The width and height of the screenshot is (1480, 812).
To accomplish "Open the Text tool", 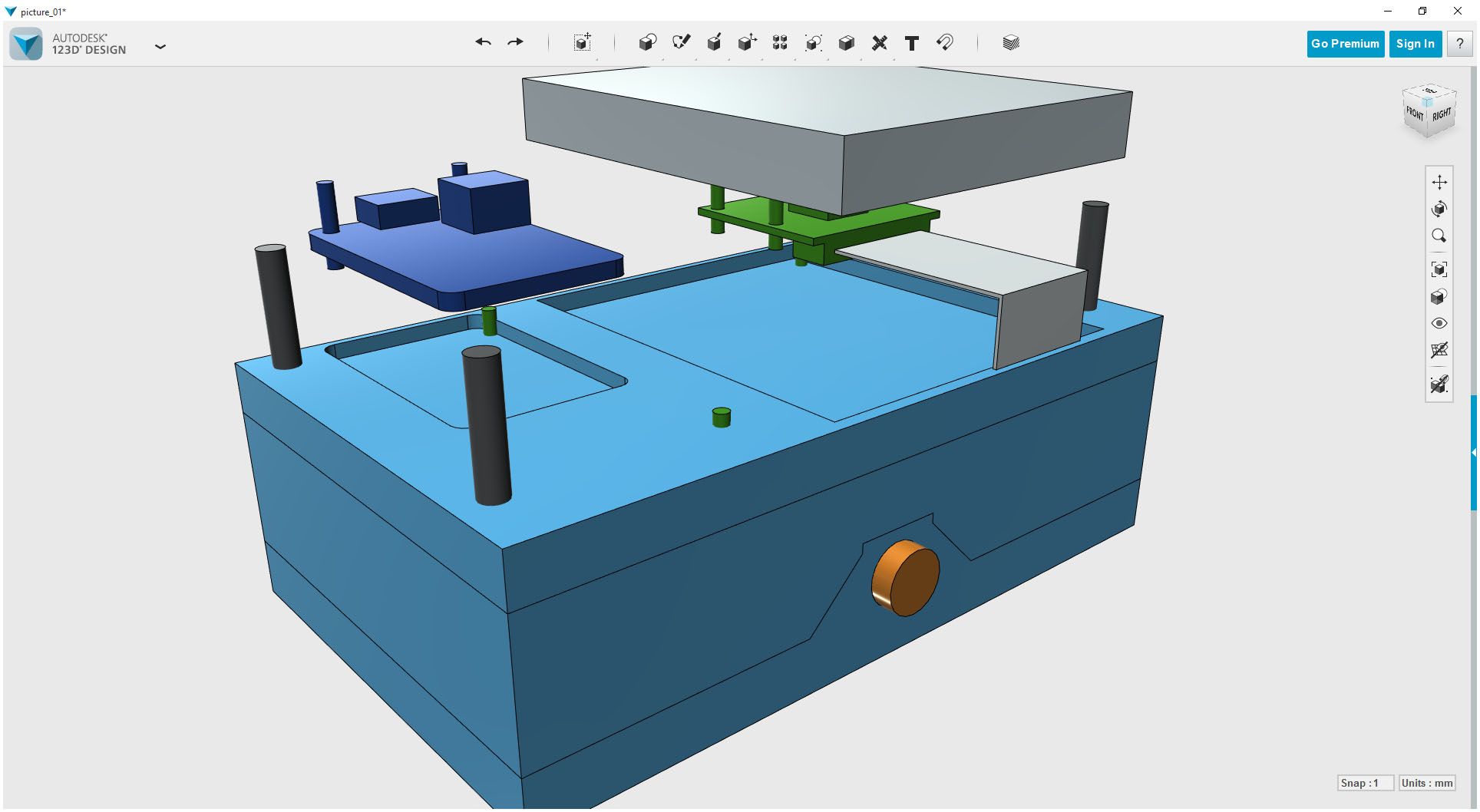I will (x=912, y=43).
